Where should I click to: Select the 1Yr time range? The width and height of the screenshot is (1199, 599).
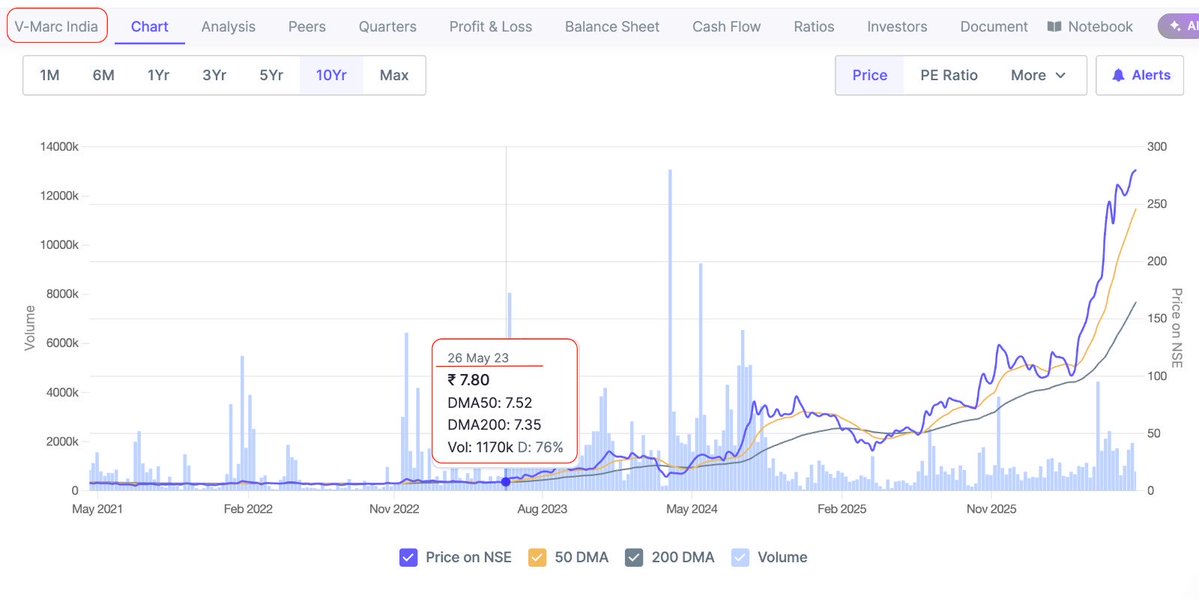tap(158, 75)
